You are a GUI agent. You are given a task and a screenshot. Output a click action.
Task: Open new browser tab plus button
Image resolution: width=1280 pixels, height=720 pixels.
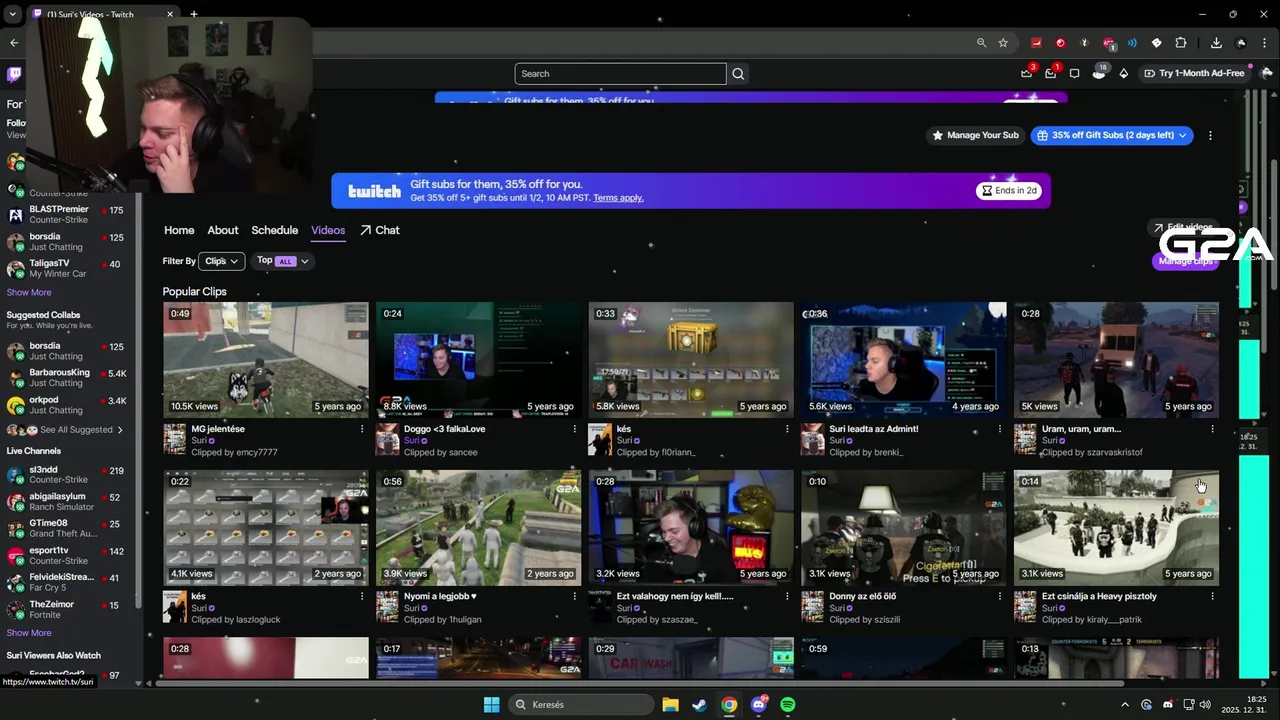pos(193,14)
